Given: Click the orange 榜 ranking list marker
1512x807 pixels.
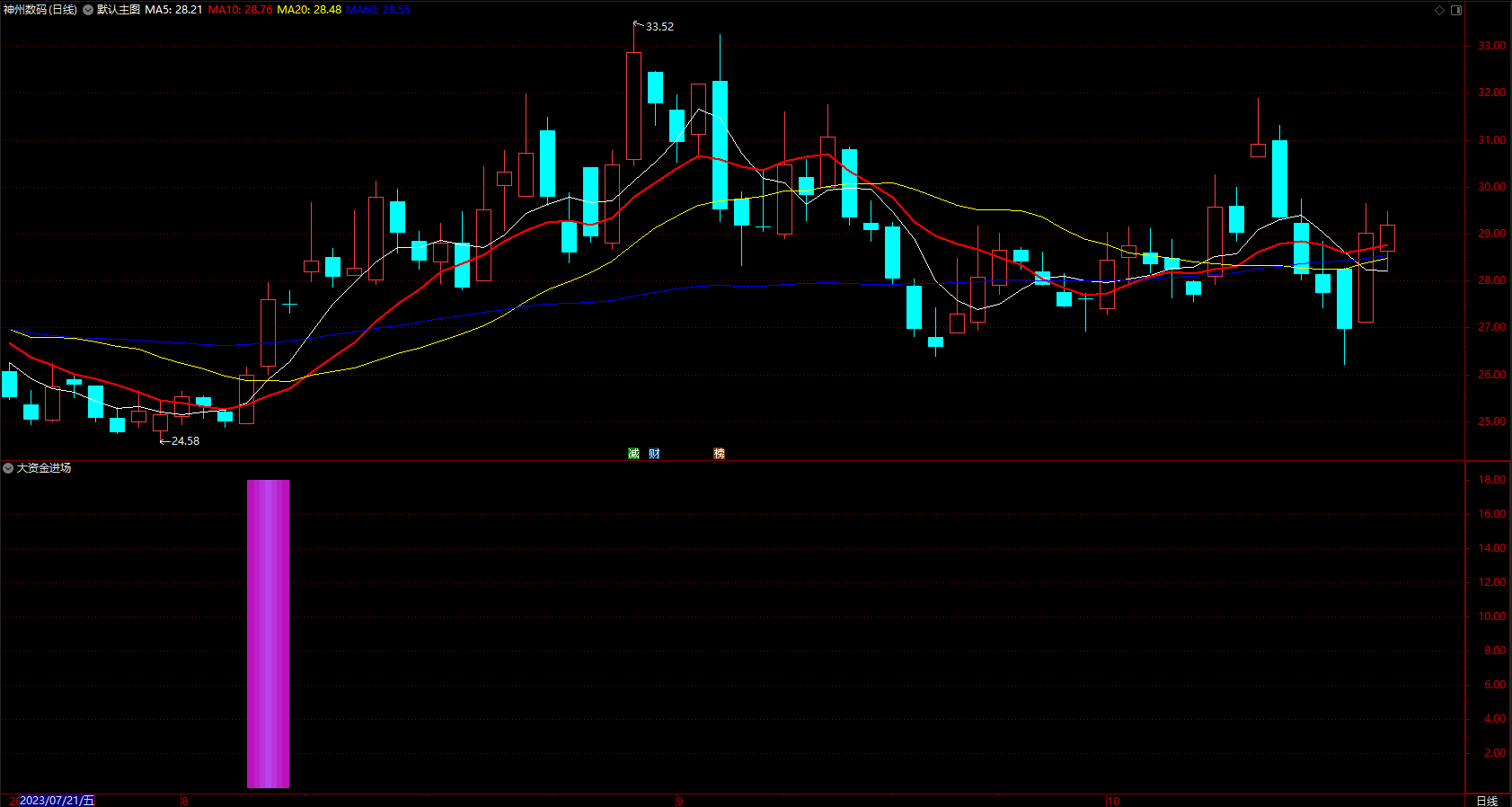Looking at the screenshot, I should tap(719, 454).
